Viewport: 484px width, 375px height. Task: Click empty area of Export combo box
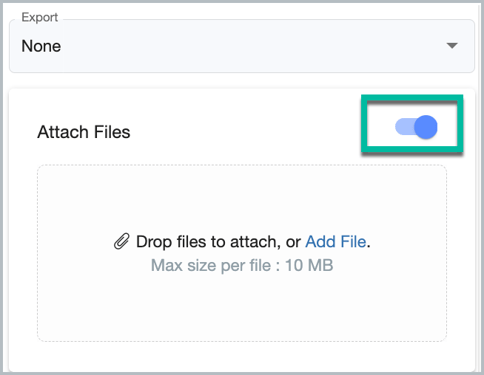(x=253, y=46)
